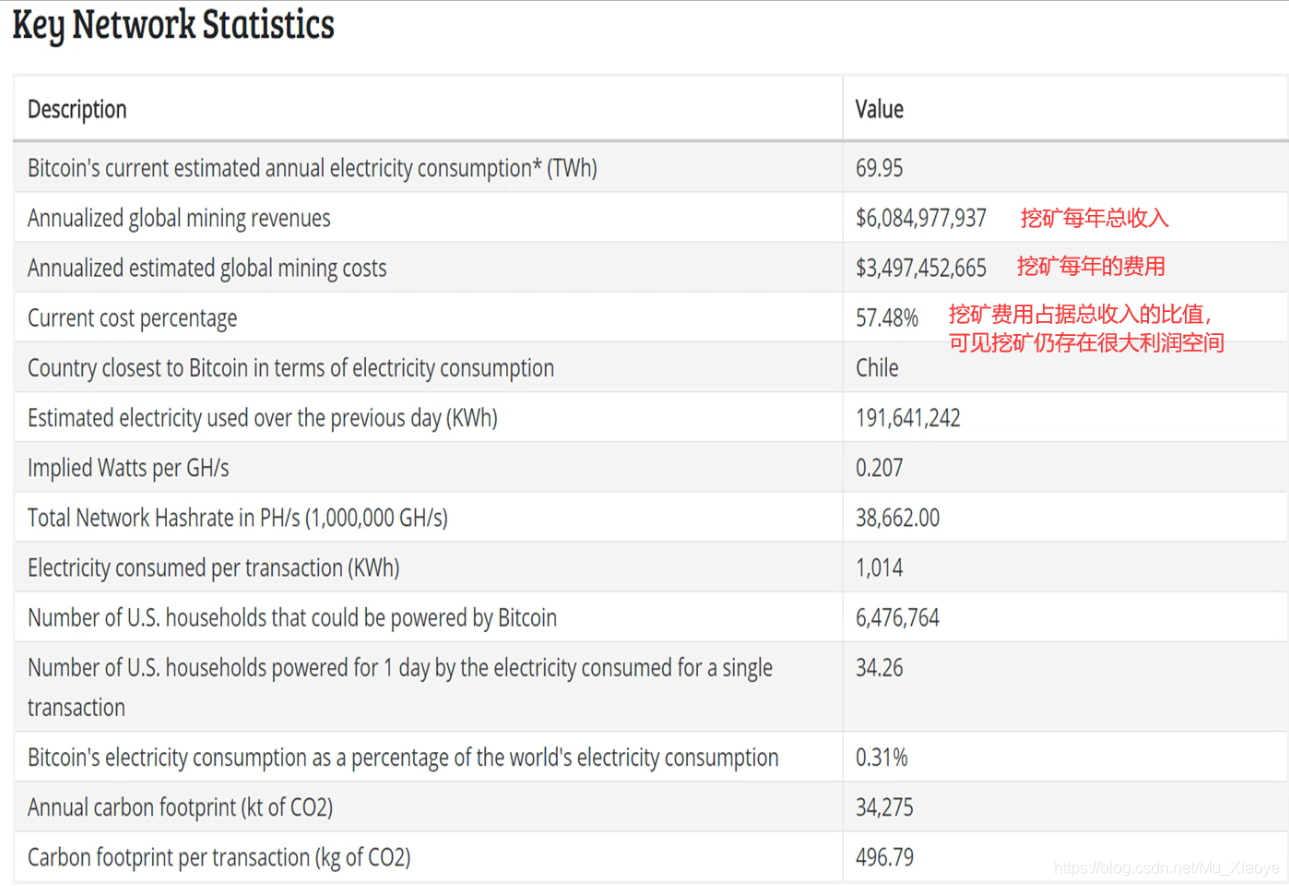Click the annual electricity consumption (TWh) description
Image resolution: width=1289 pixels, height=886 pixels.
(x=312, y=168)
